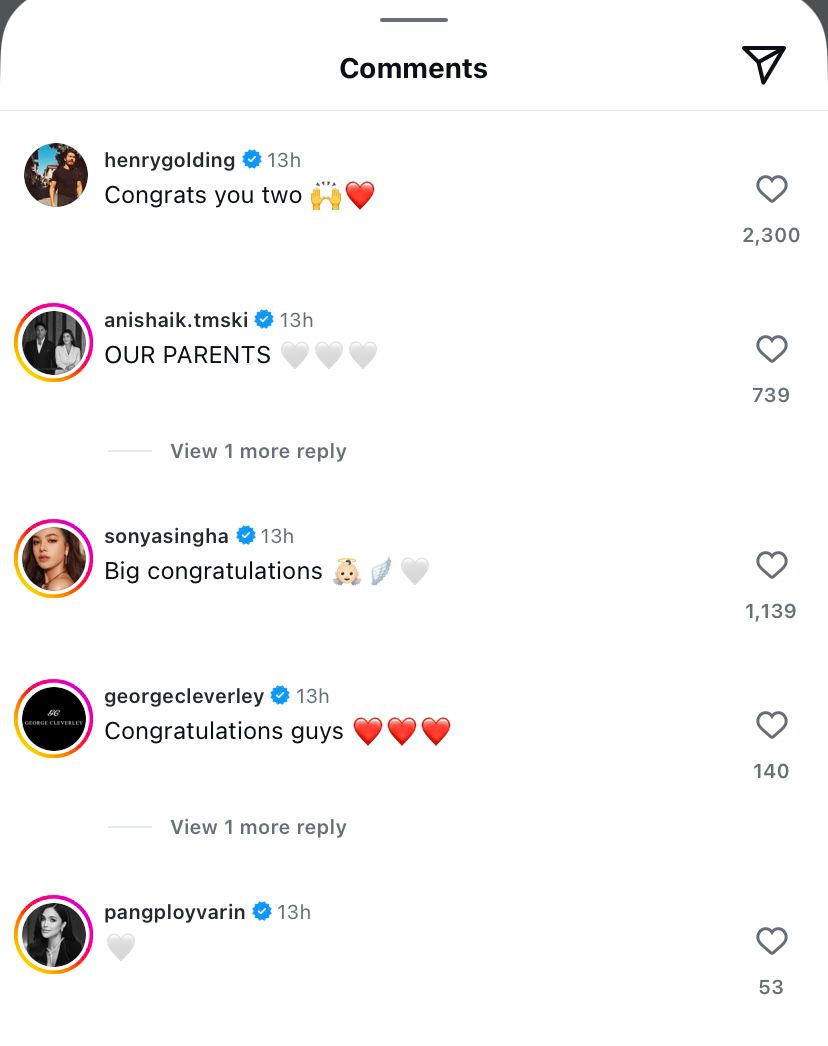
Task: Open the sonyasingha username link
Action: click(166, 536)
